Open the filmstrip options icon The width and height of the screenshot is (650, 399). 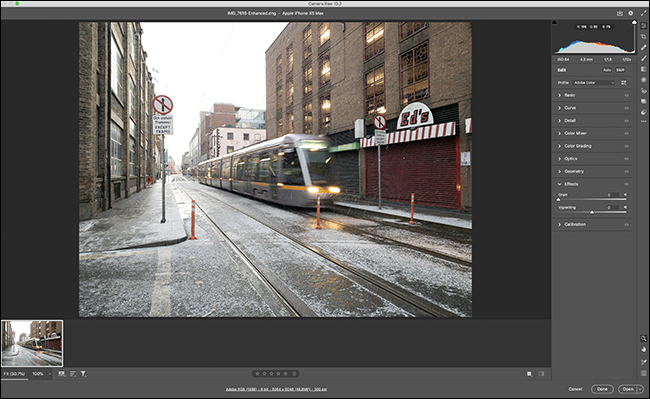point(62,374)
